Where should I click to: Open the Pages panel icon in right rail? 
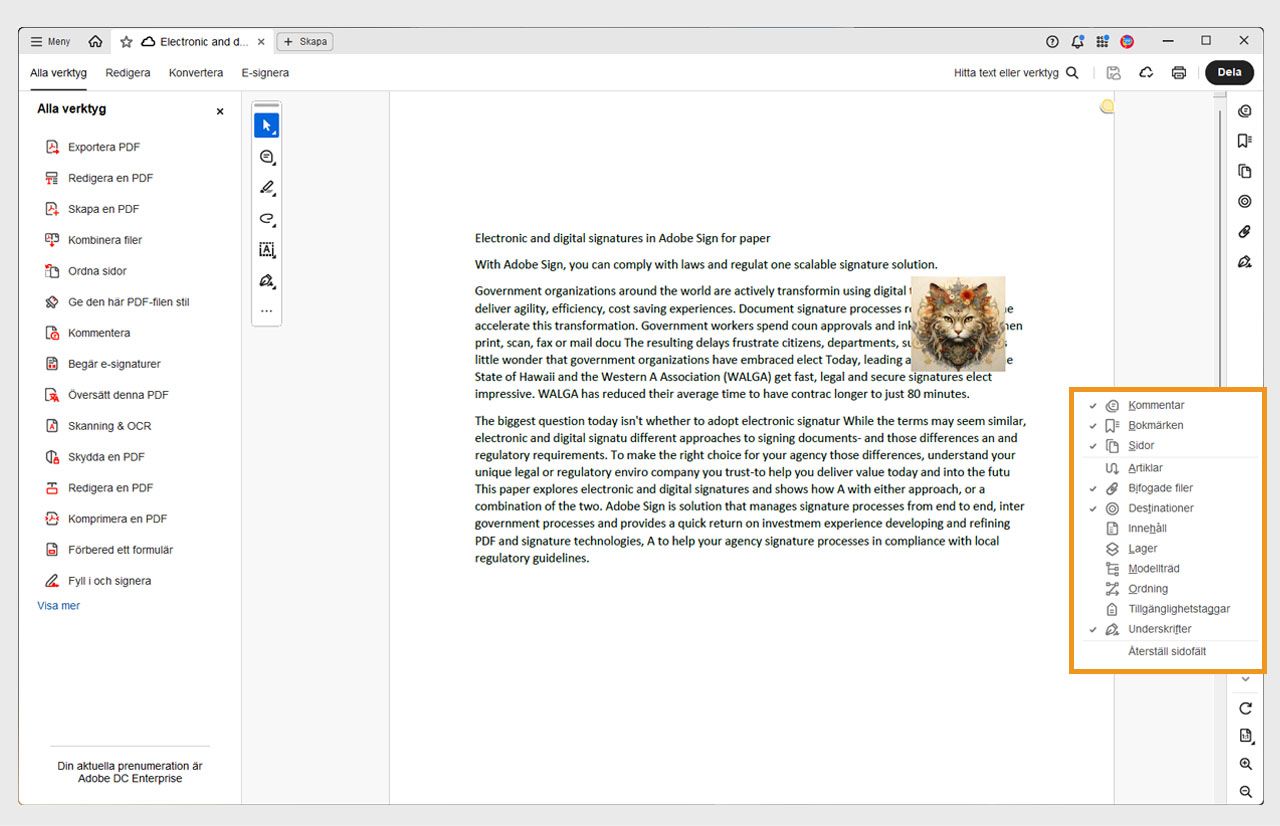[x=1245, y=172]
